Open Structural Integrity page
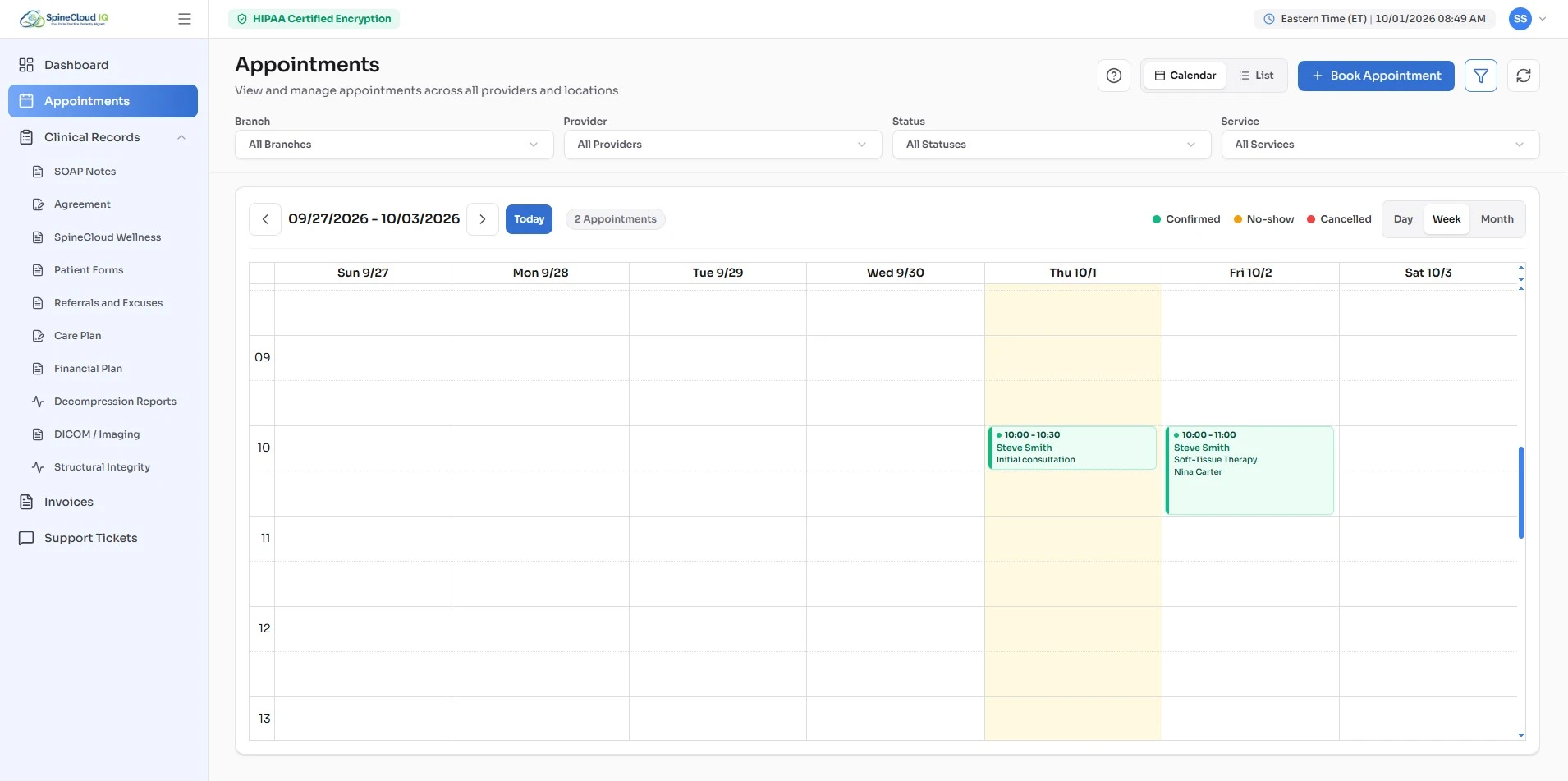The image size is (1568, 781). [x=109, y=467]
